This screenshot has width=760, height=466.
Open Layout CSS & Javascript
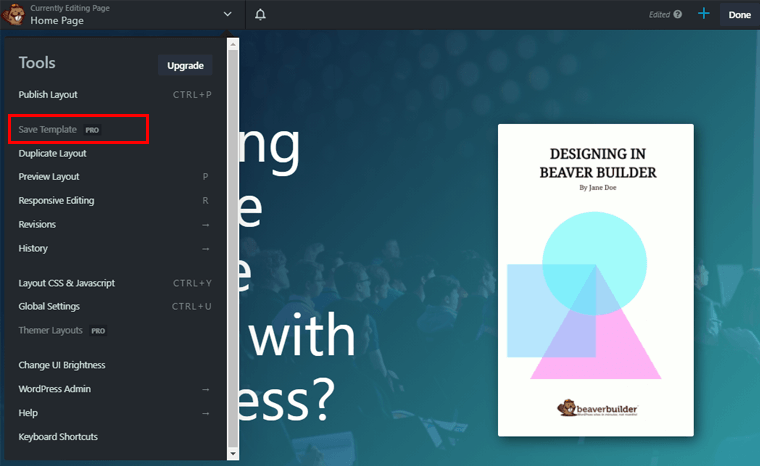(x=66, y=283)
